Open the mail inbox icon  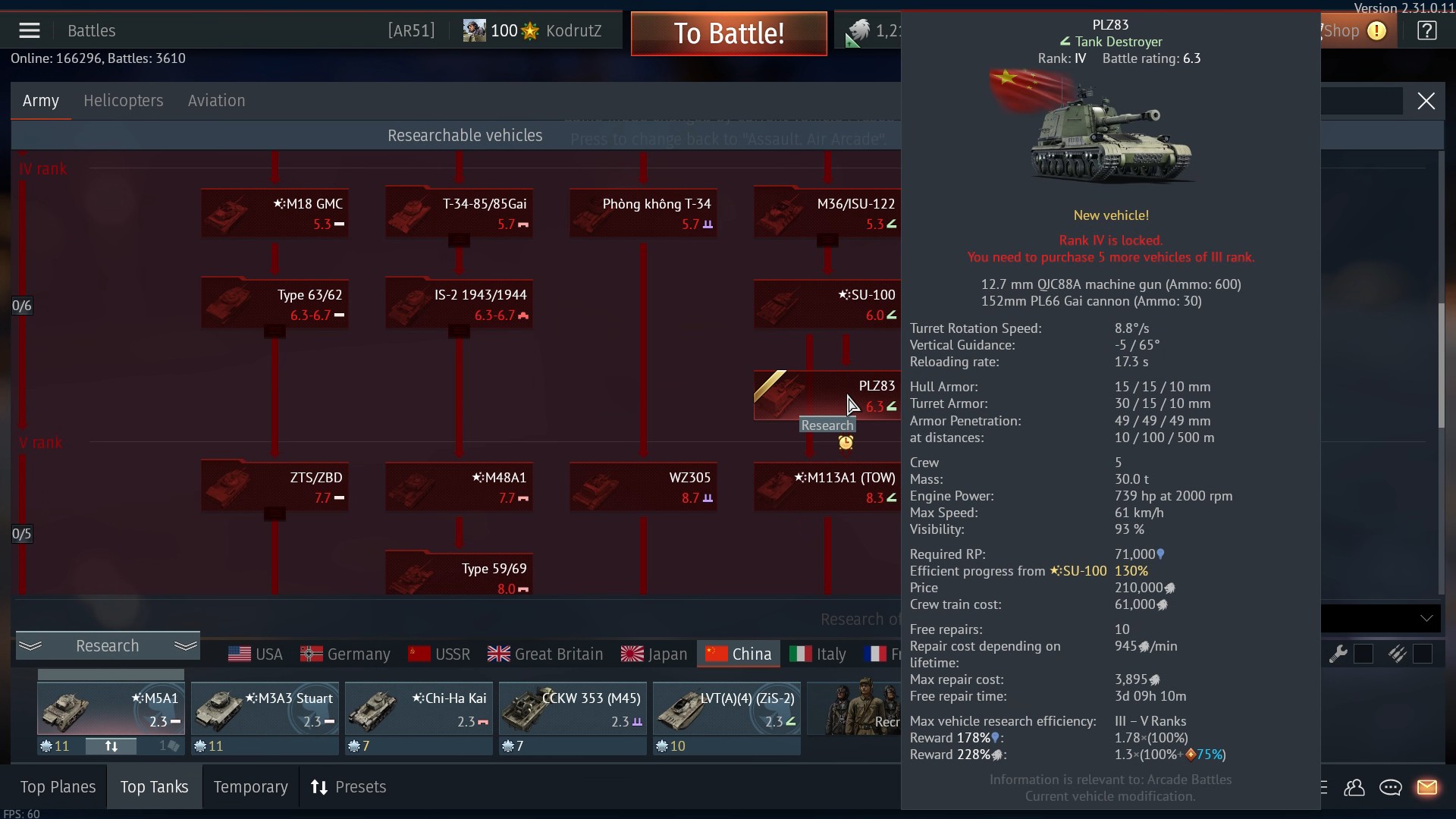[1426, 787]
